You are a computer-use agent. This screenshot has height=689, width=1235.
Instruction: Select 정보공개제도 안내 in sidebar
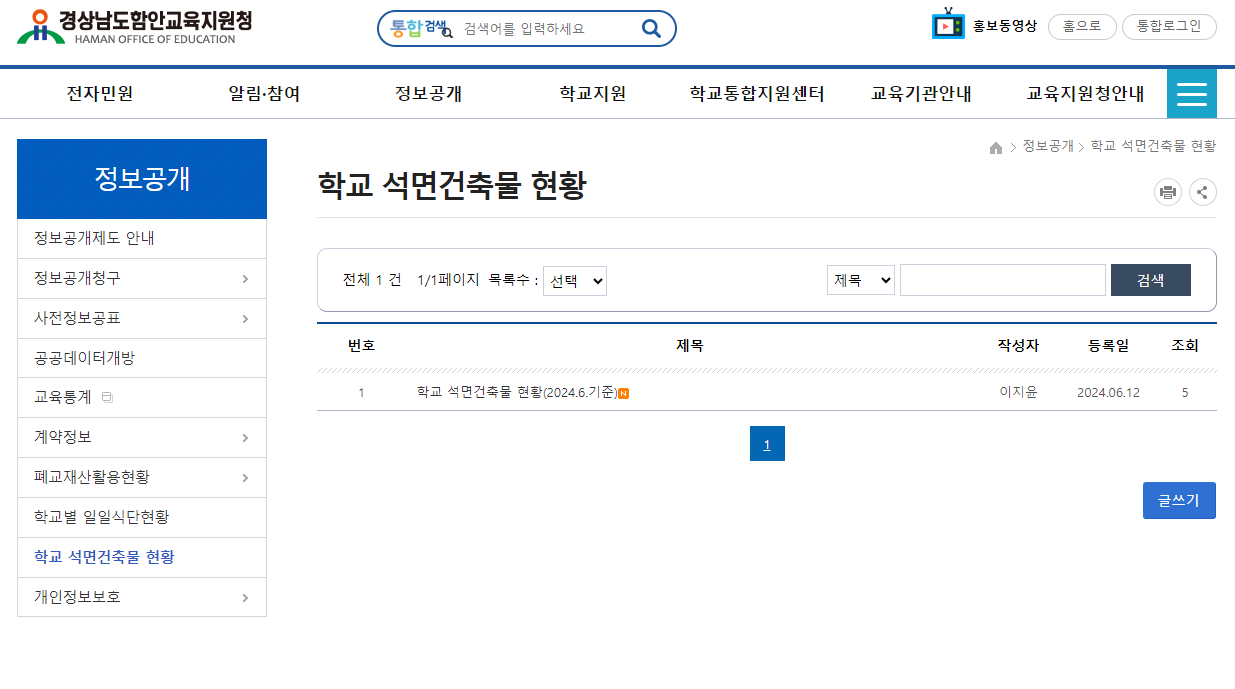click(x=142, y=239)
